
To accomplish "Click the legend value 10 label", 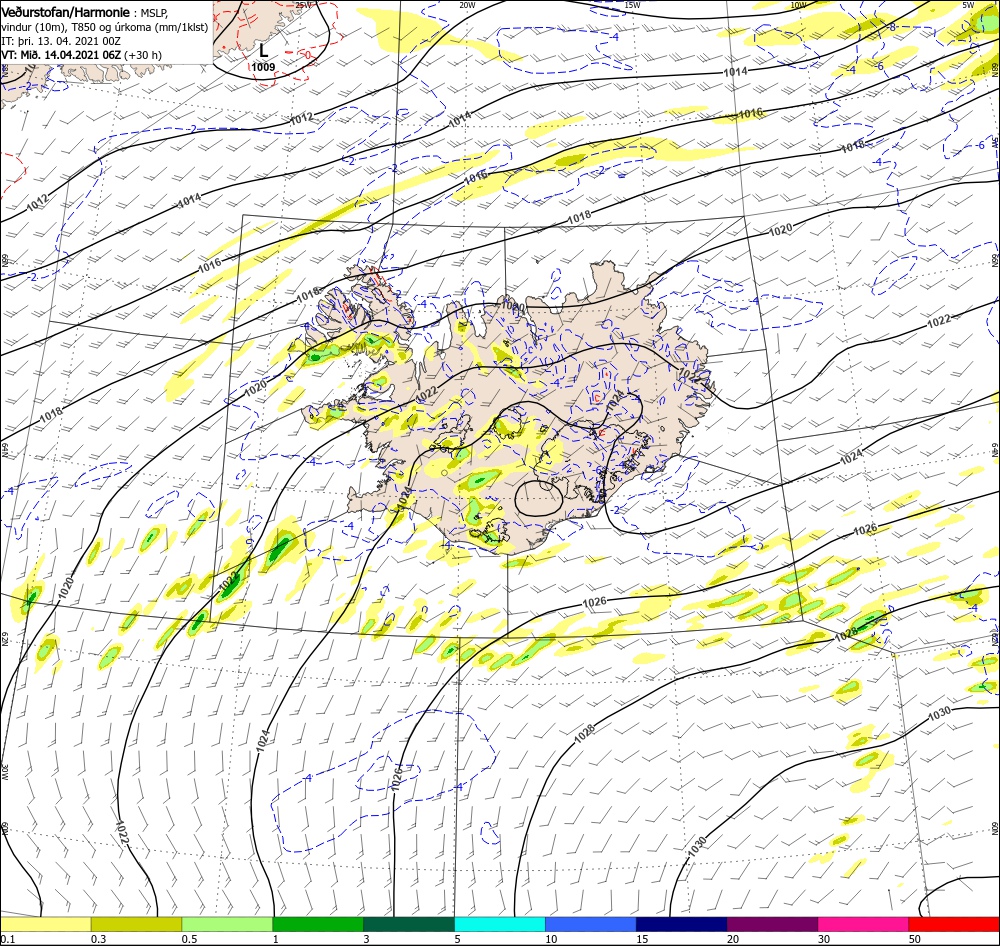I will click(x=551, y=939).
